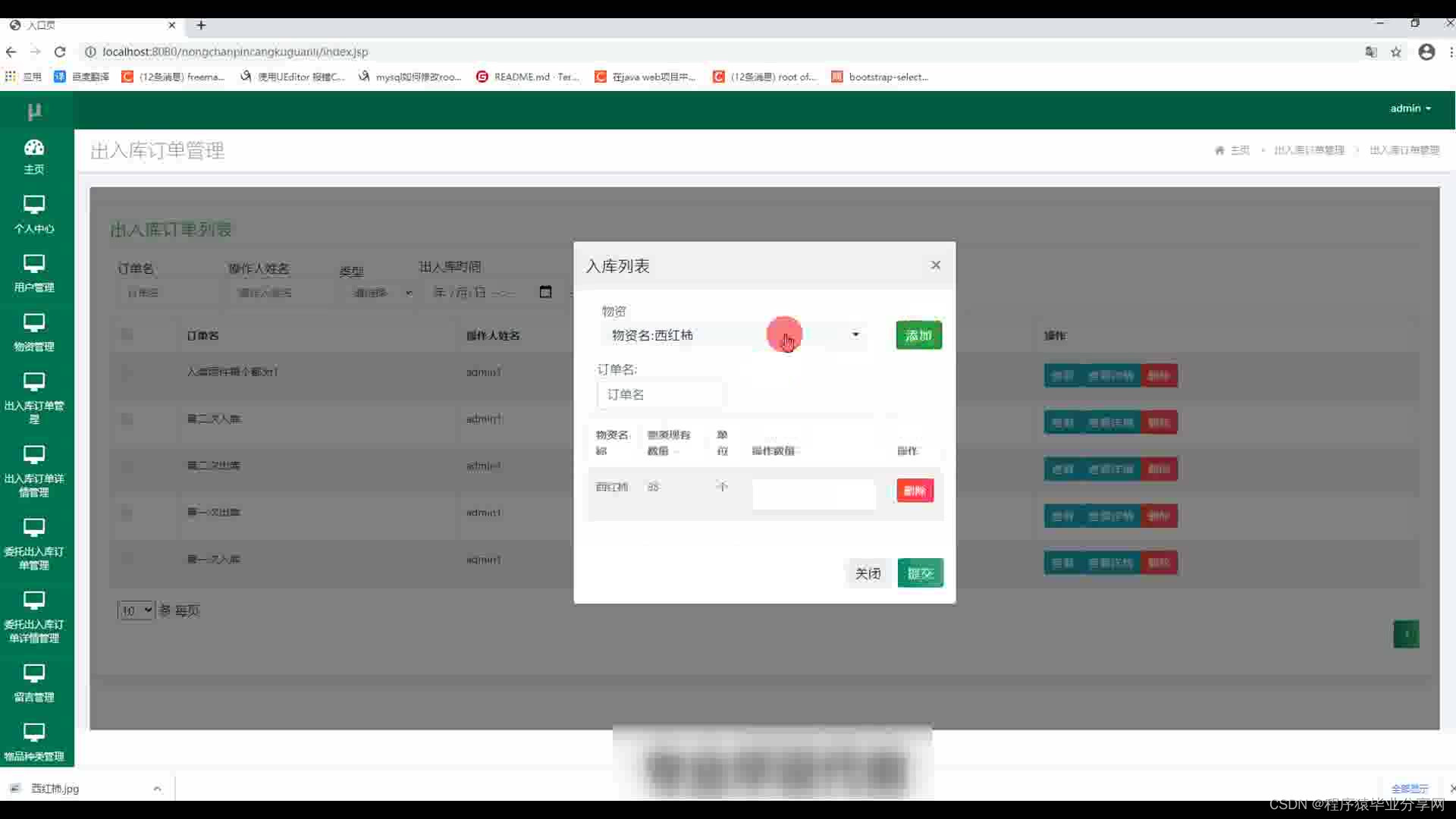Bookmark page with the star icon
This screenshot has width=1456, height=819.
point(1396,52)
